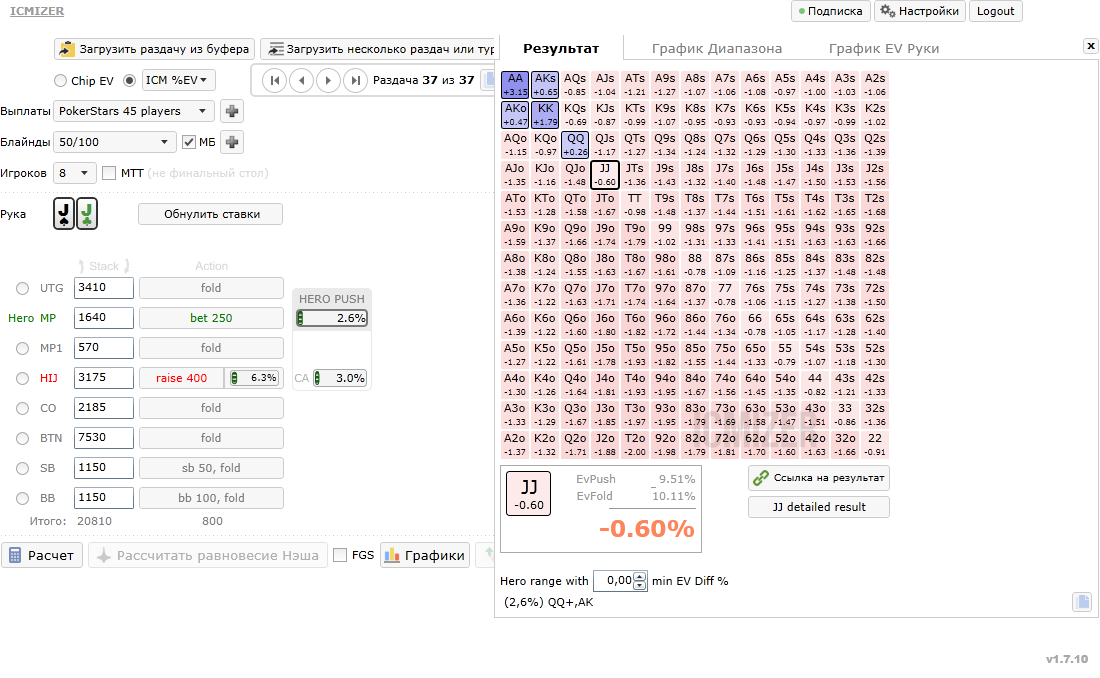
Task: Go to previous hand icon
Action: pyautogui.click(x=302, y=81)
